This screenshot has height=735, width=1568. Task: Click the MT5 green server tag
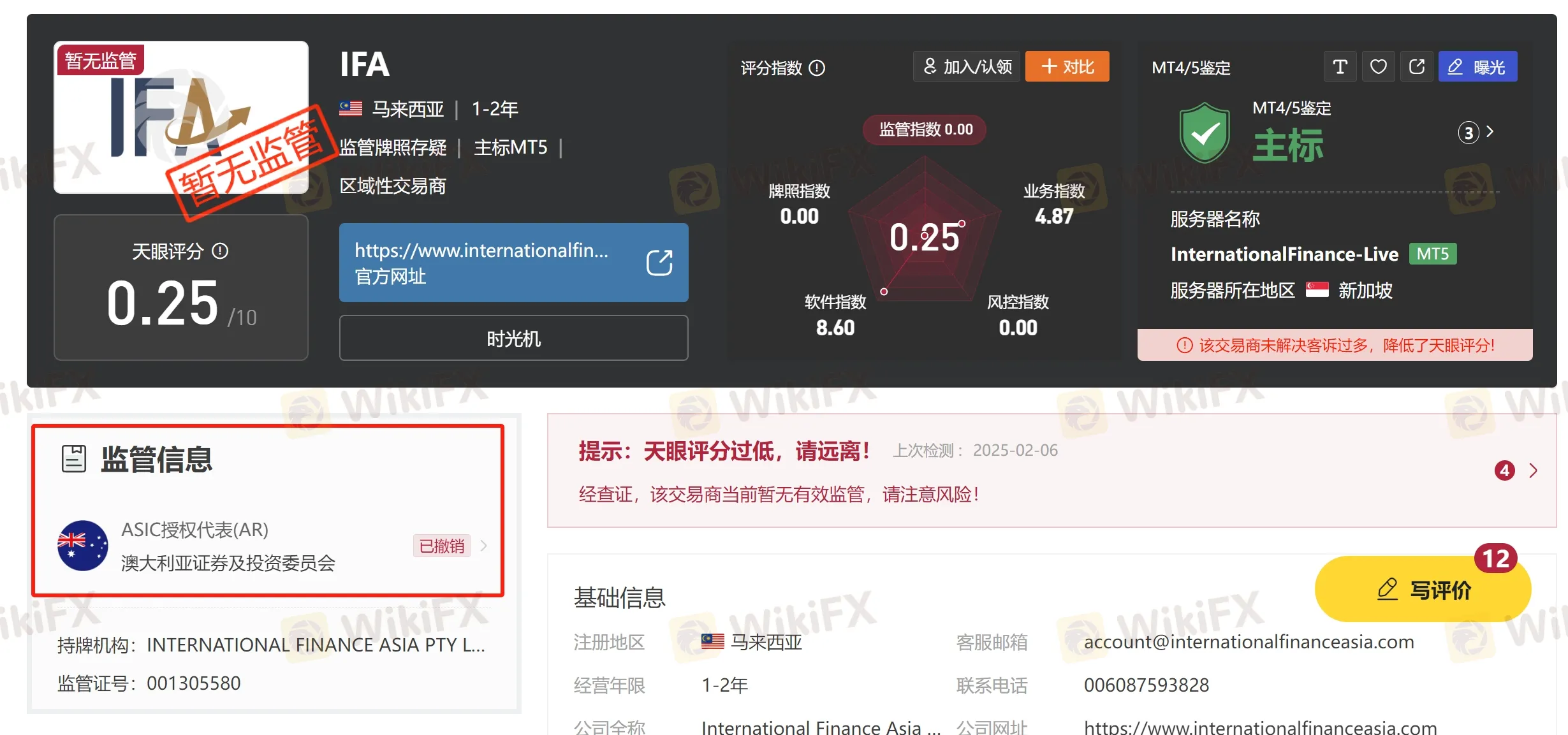(x=1432, y=254)
